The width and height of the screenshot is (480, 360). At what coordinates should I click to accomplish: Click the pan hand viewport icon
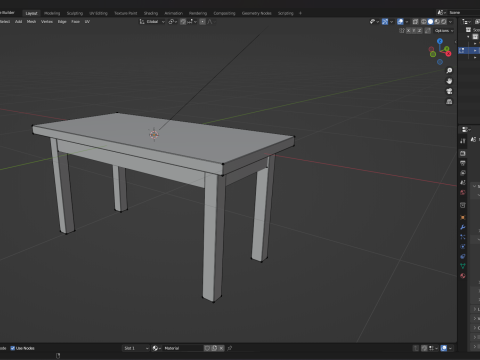click(x=449, y=81)
